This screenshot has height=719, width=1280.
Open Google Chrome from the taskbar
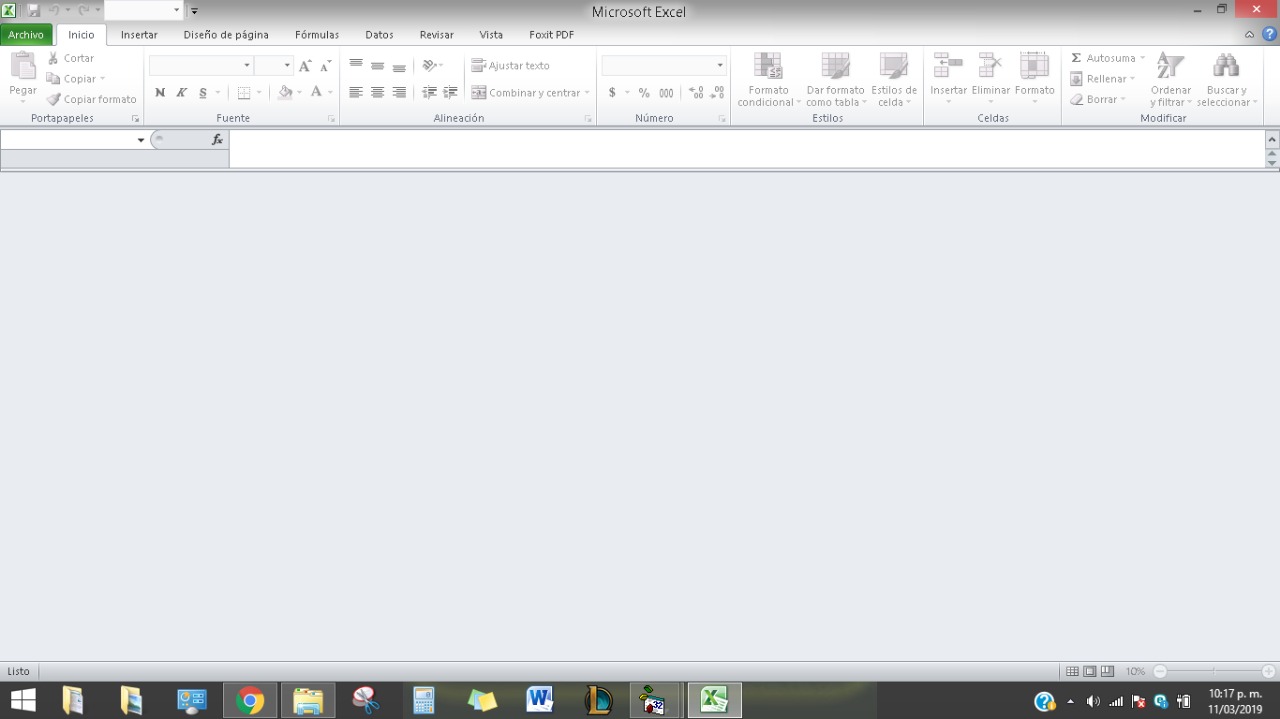tap(250, 700)
